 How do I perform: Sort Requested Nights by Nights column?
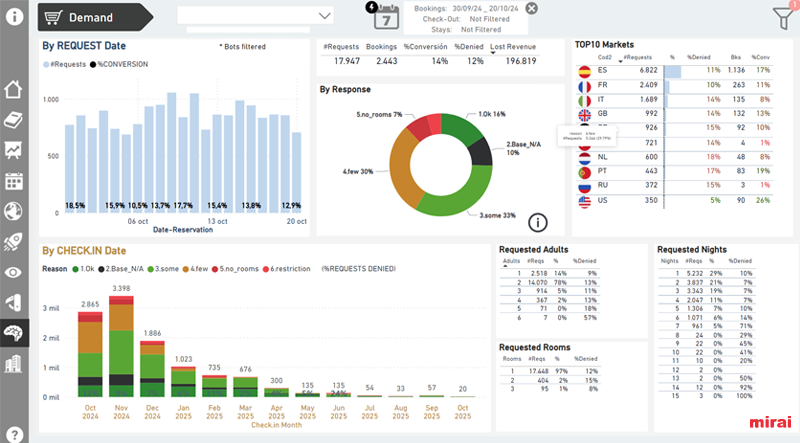(x=669, y=261)
